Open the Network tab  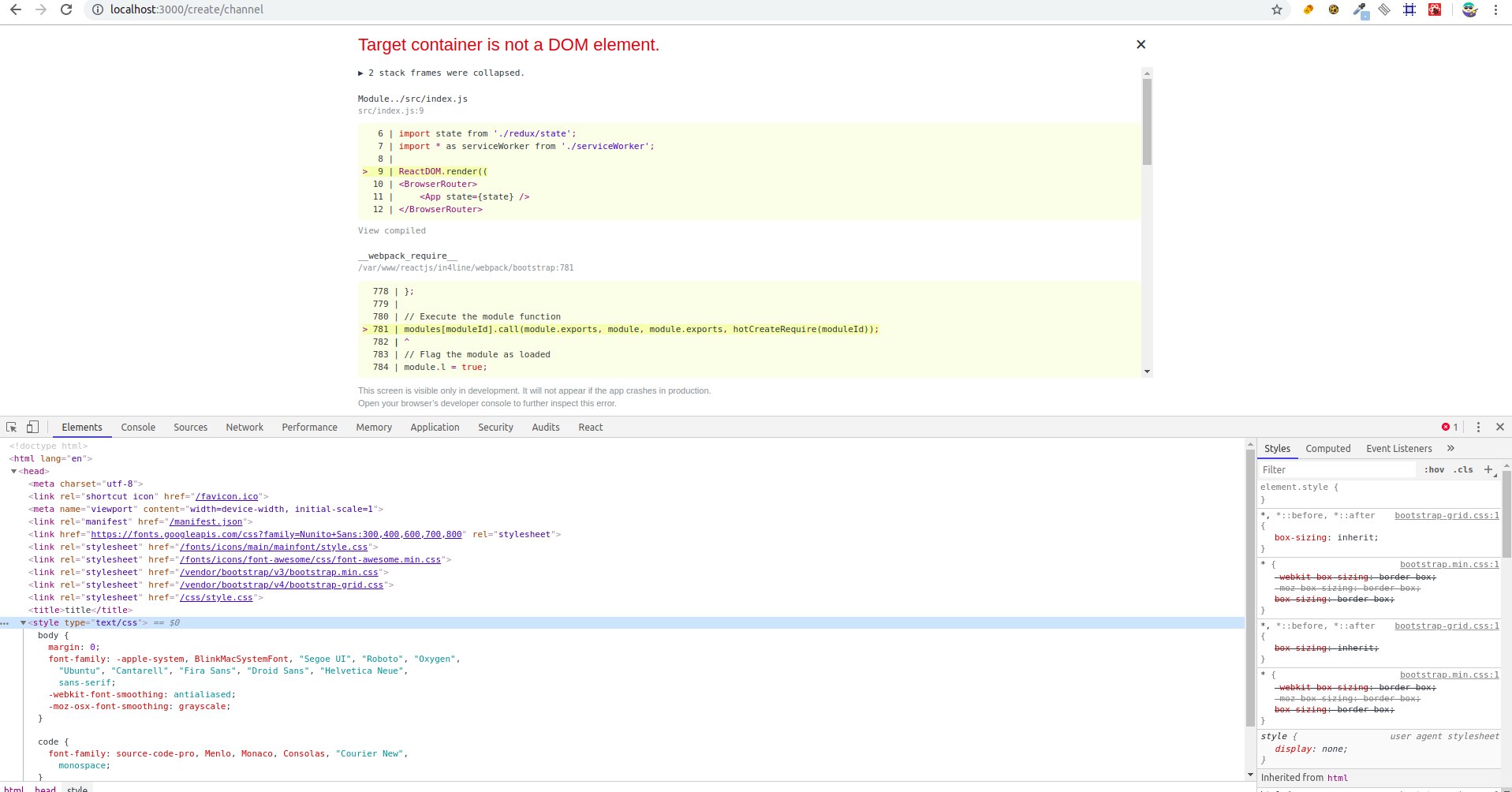(245, 427)
